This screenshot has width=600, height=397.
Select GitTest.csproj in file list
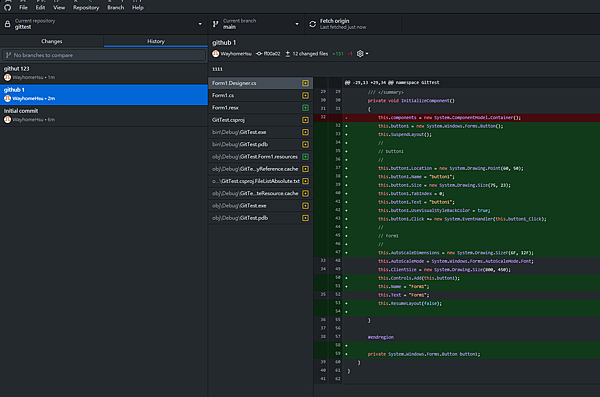coord(261,120)
